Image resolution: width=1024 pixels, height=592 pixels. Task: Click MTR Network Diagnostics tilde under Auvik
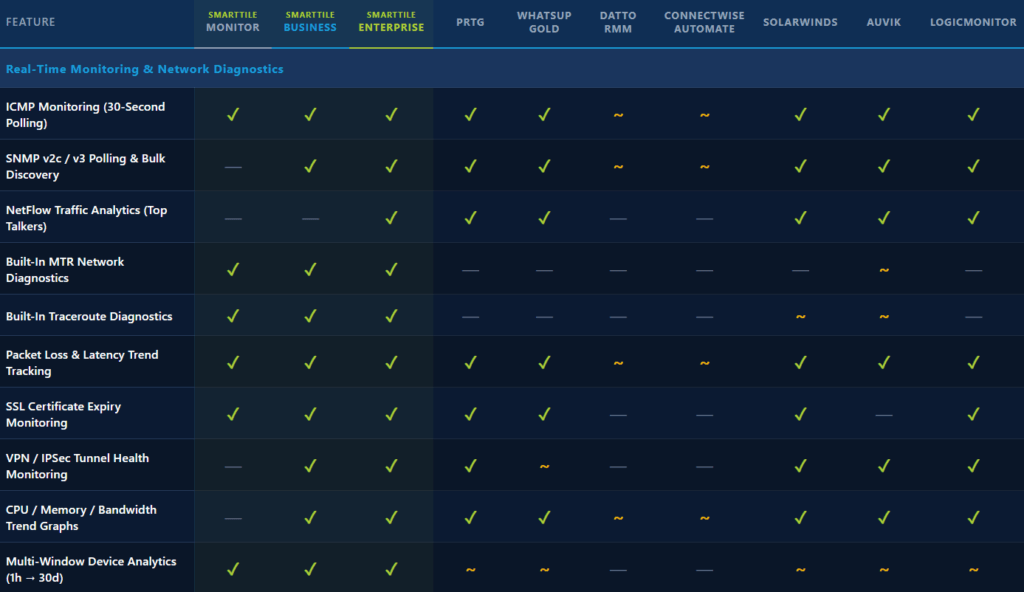(x=884, y=270)
